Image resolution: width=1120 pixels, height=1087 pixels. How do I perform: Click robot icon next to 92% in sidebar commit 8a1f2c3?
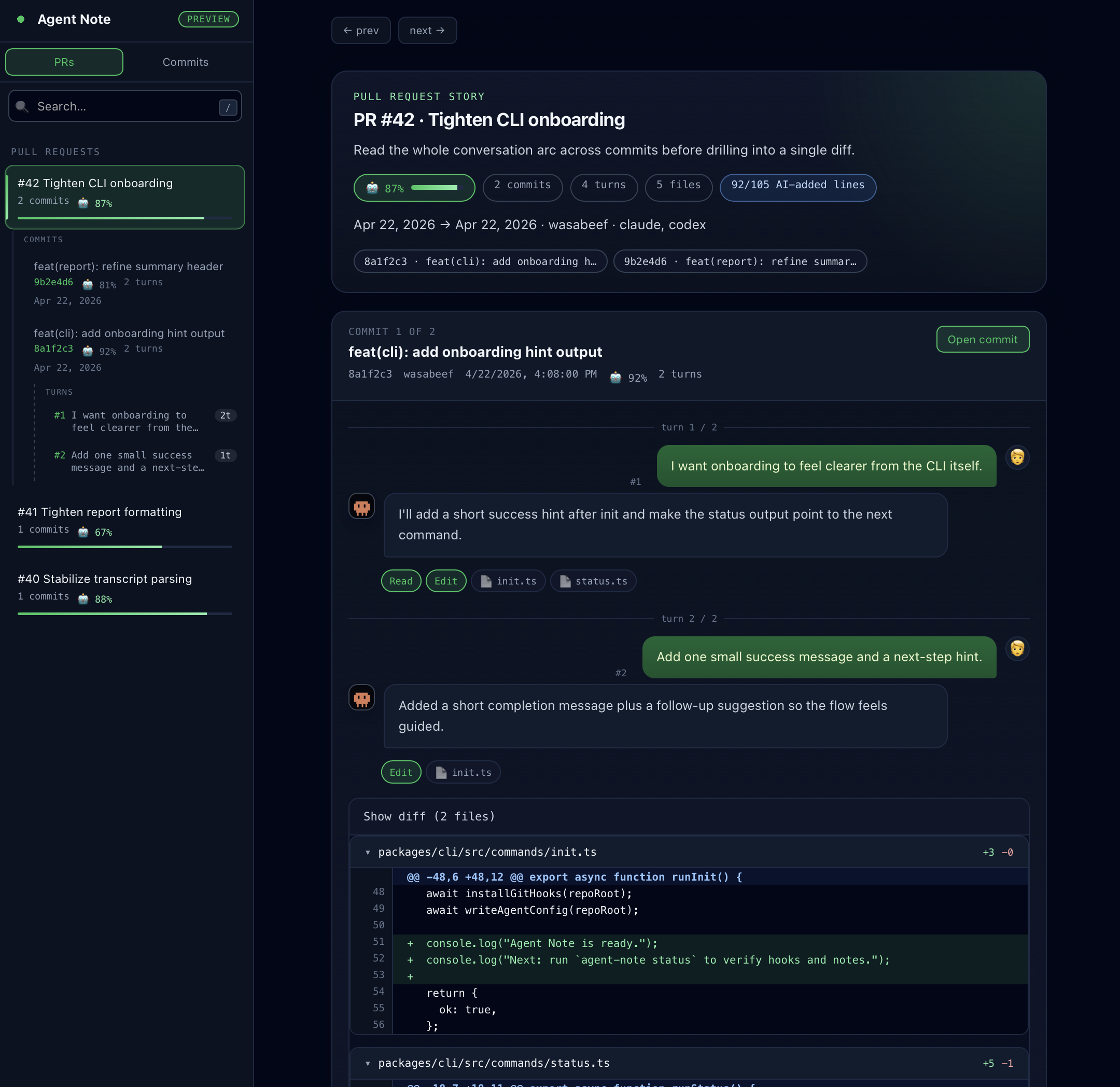(x=88, y=351)
